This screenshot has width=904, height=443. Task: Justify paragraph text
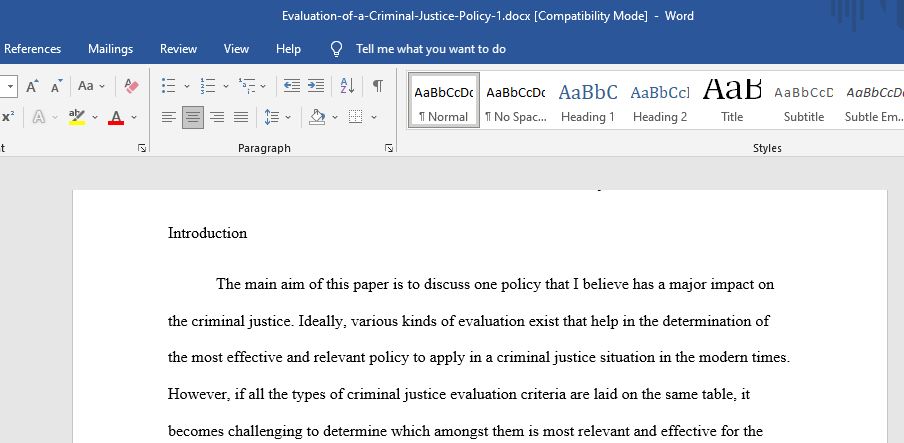click(x=241, y=118)
